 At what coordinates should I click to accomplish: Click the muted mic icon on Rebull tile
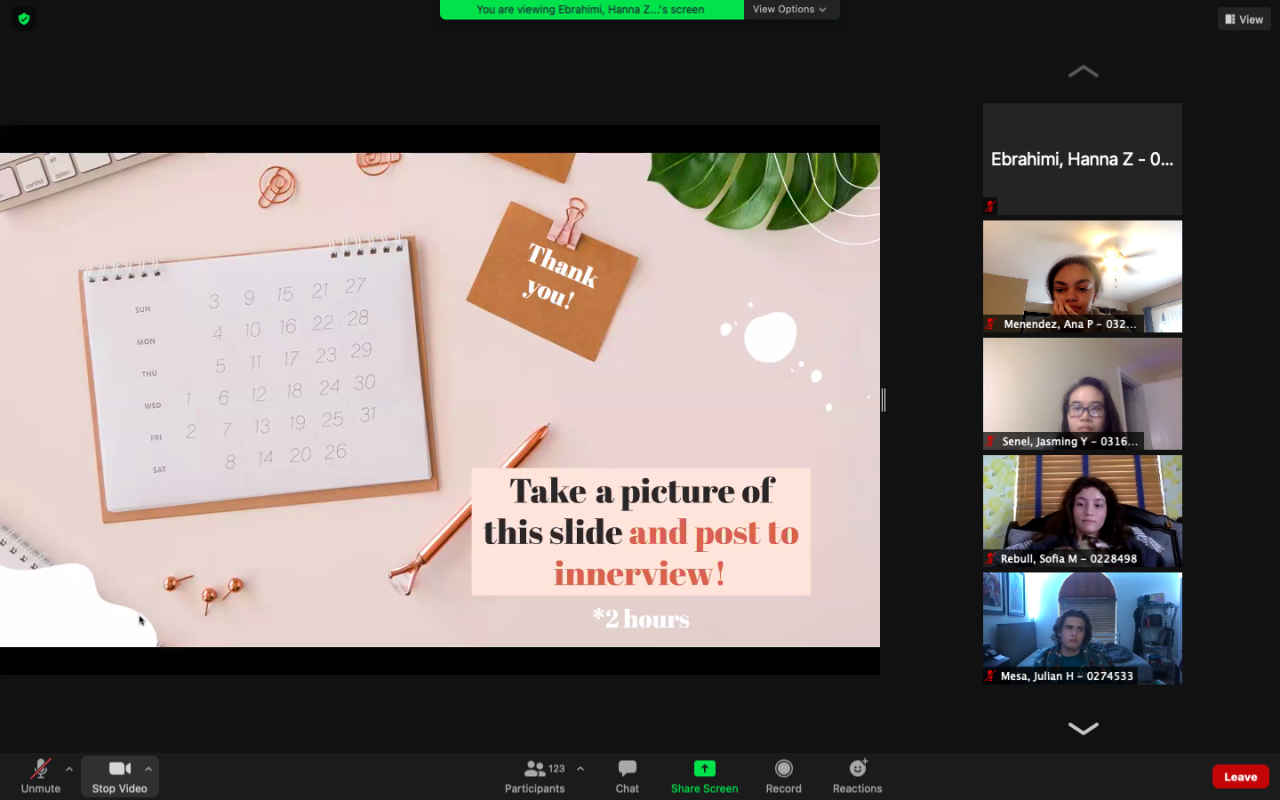click(x=991, y=559)
